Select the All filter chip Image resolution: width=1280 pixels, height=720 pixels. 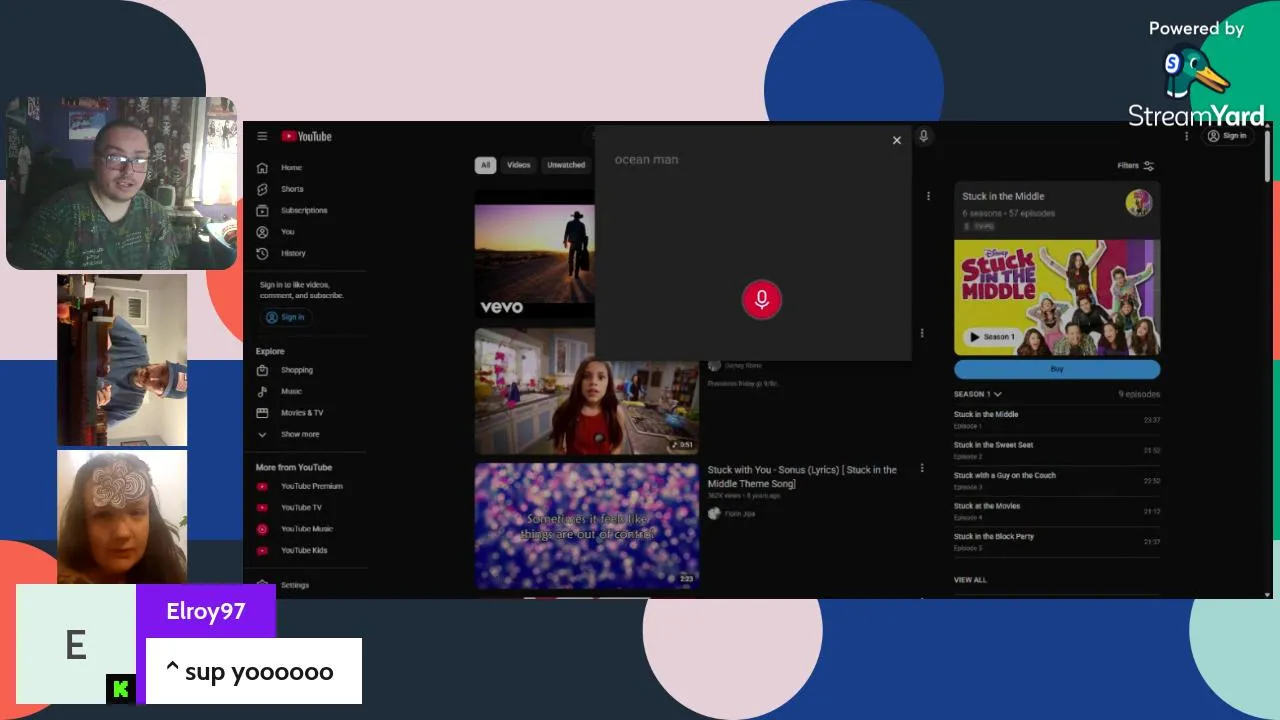click(x=485, y=165)
